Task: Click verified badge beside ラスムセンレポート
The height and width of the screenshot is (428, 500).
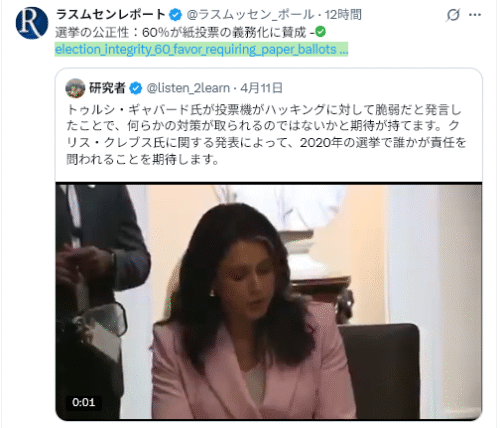Action: 175,15
